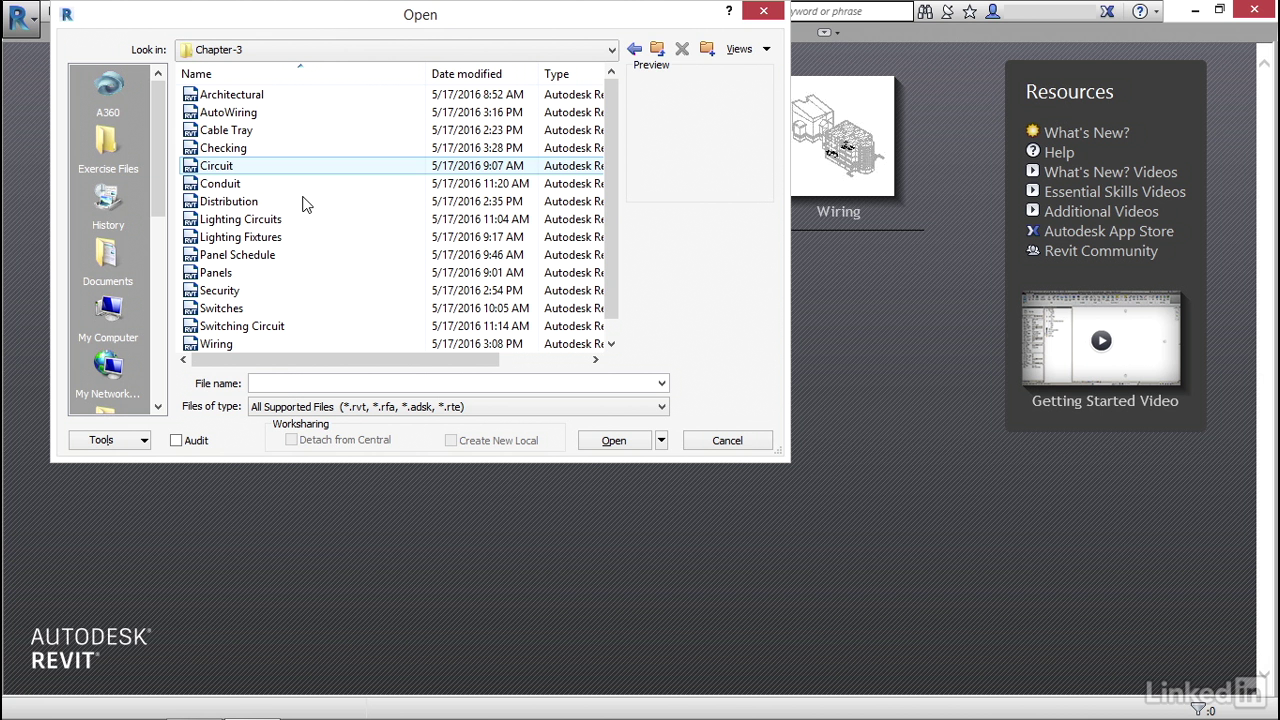Click the Panels file's RVT icon
1280x720 pixels.
[x=190, y=273]
